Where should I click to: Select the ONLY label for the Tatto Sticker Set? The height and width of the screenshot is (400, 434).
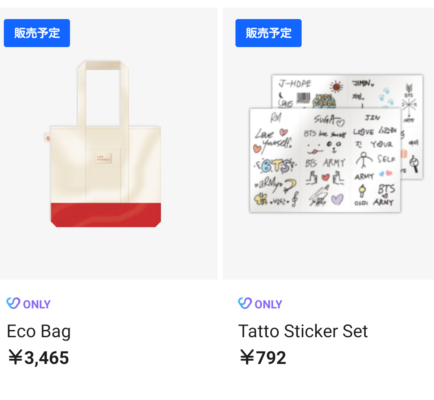coord(268,304)
